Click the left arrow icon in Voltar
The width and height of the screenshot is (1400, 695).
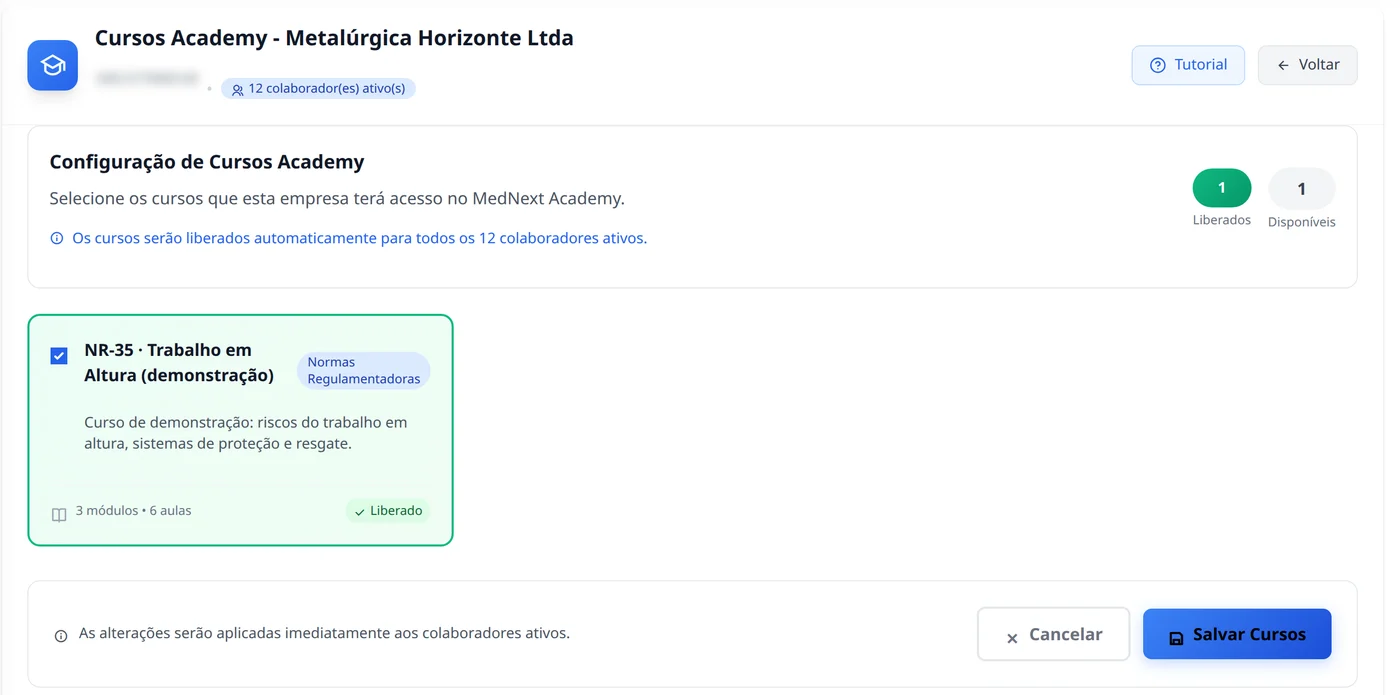click(1283, 65)
